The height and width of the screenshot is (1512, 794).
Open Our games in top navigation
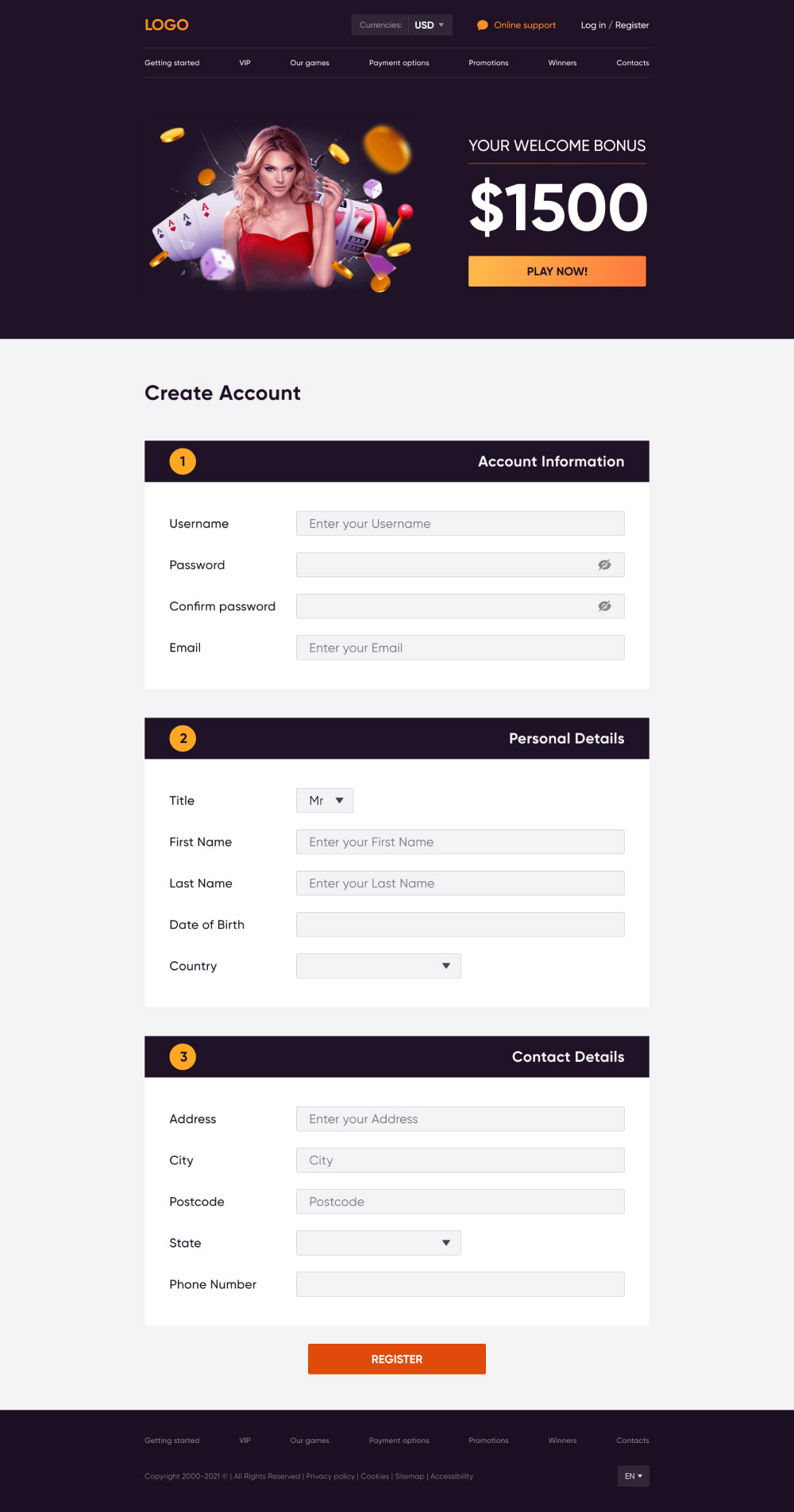click(x=310, y=63)
